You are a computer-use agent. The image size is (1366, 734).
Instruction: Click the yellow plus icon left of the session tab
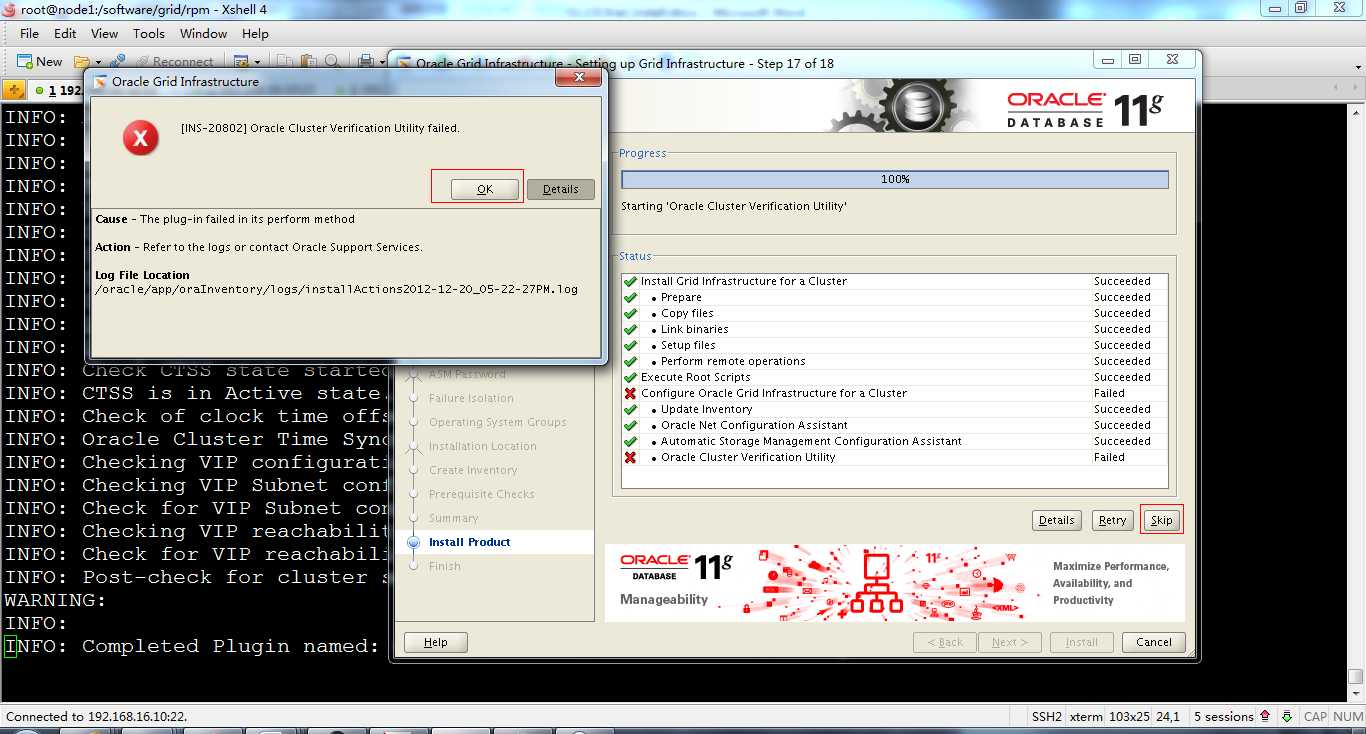click(14, 90)
